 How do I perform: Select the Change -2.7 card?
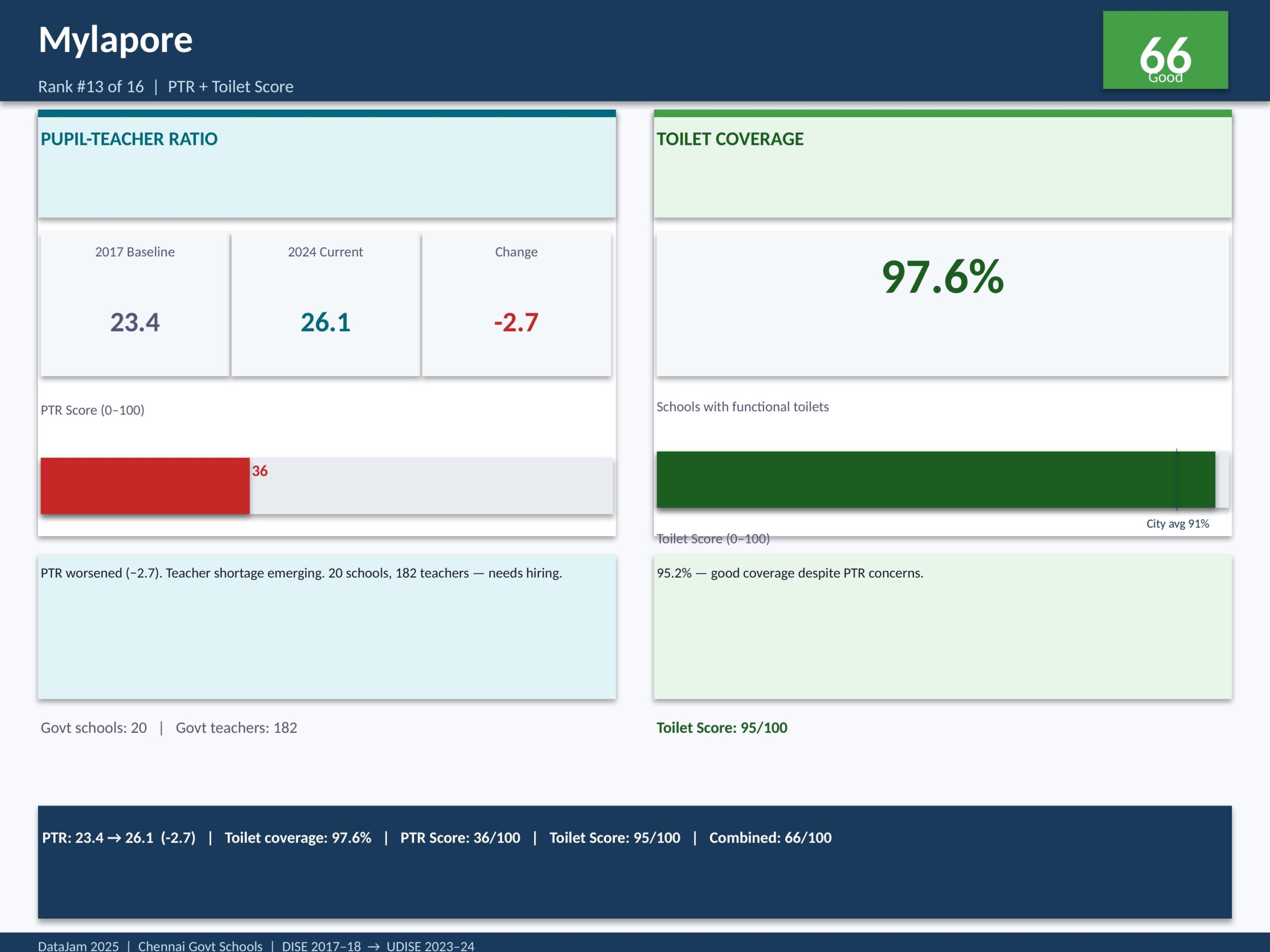(516, 304)
